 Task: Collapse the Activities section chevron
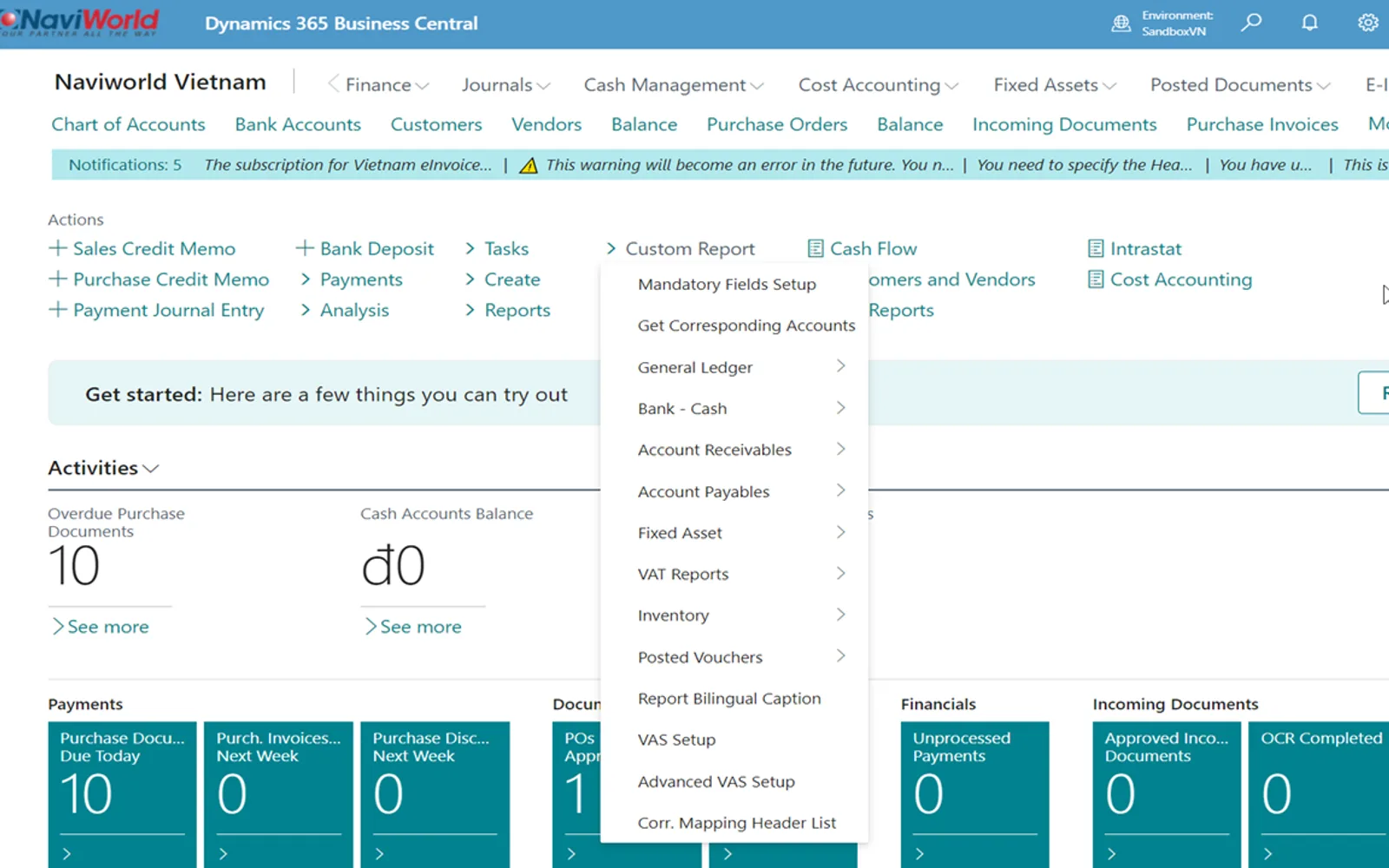pyautogui.click(x=151, y=469)
